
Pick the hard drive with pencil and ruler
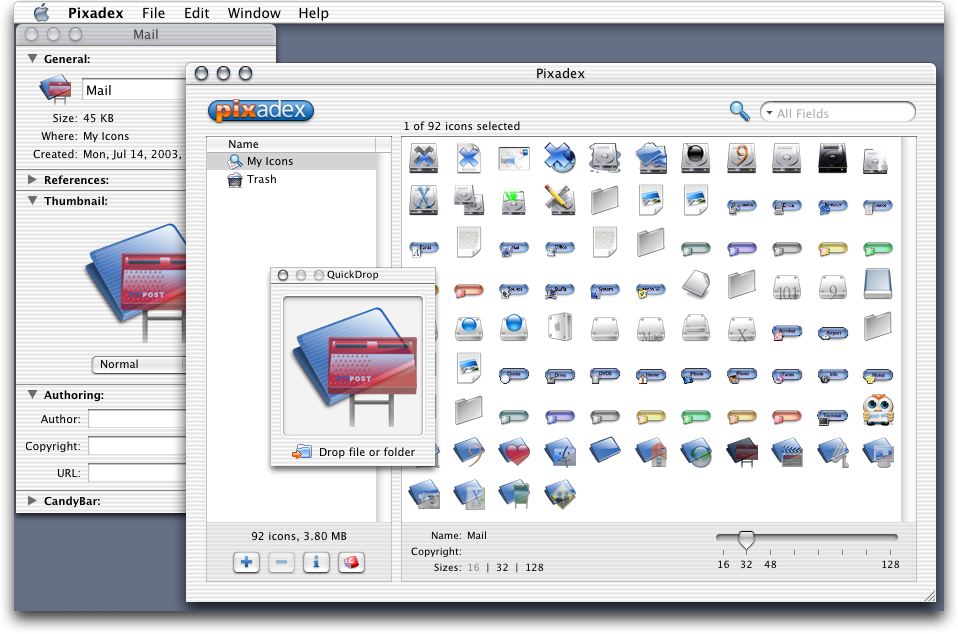[560, 200]
